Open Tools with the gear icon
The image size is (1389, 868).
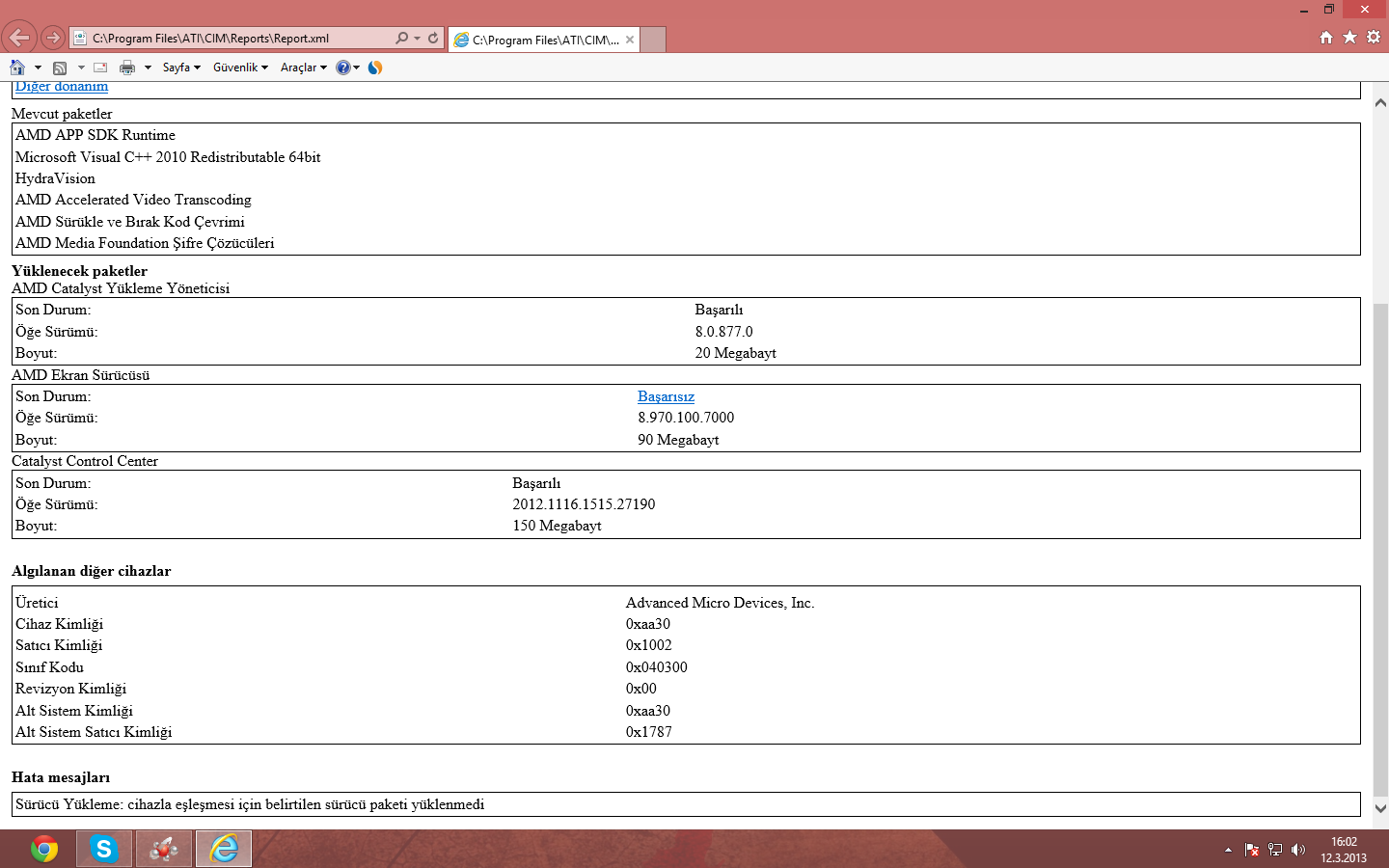pos(1374,37)
